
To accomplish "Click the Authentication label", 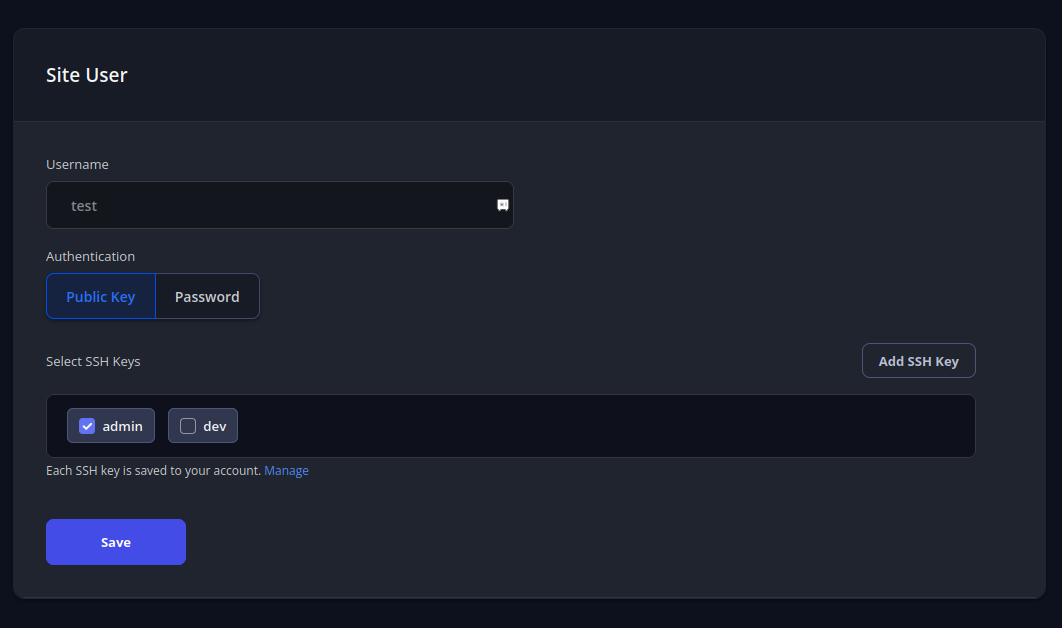I will [90, 257].
